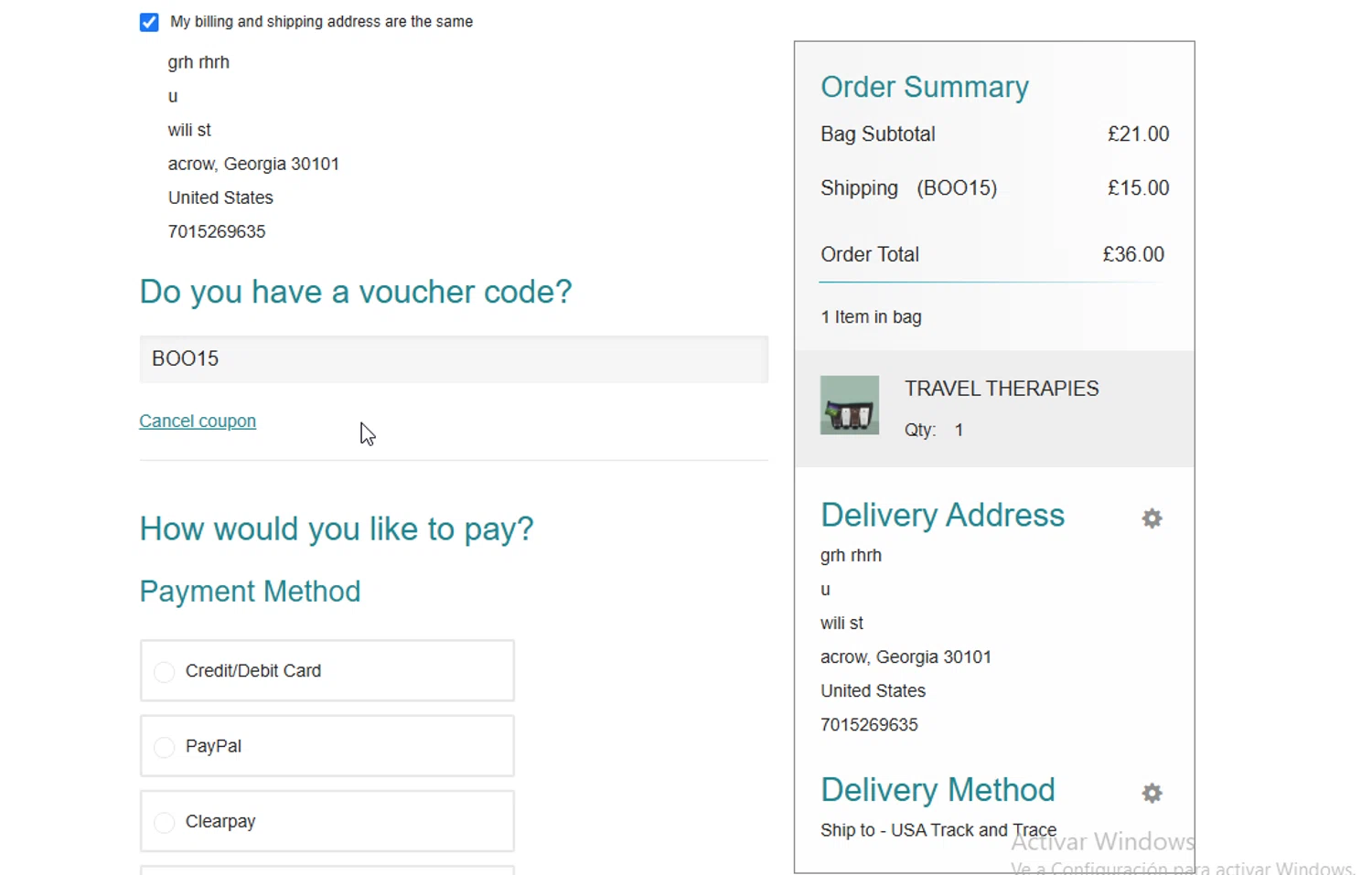Uncheck billing and shipping address same checkbox
The image size is (1372, 875).
tap(149, 22)
